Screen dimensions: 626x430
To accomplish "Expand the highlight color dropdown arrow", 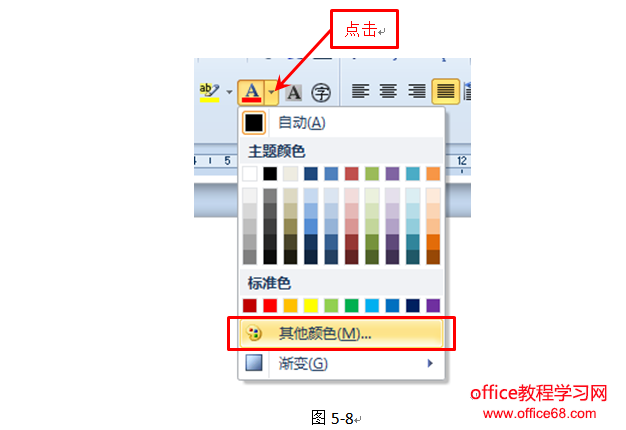I will [229, 92].
